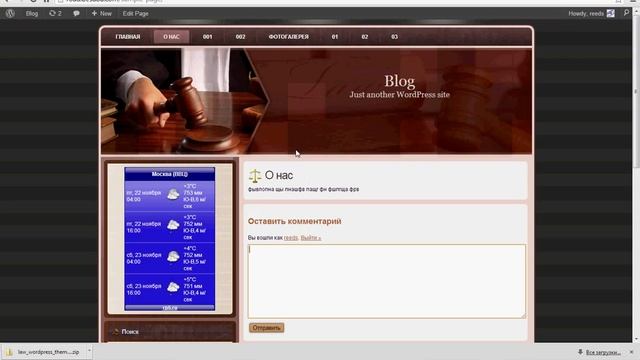Click Just another WordPress site tagline
The width and height of the screenshot is (640, 360).
[x=399, y=95]
